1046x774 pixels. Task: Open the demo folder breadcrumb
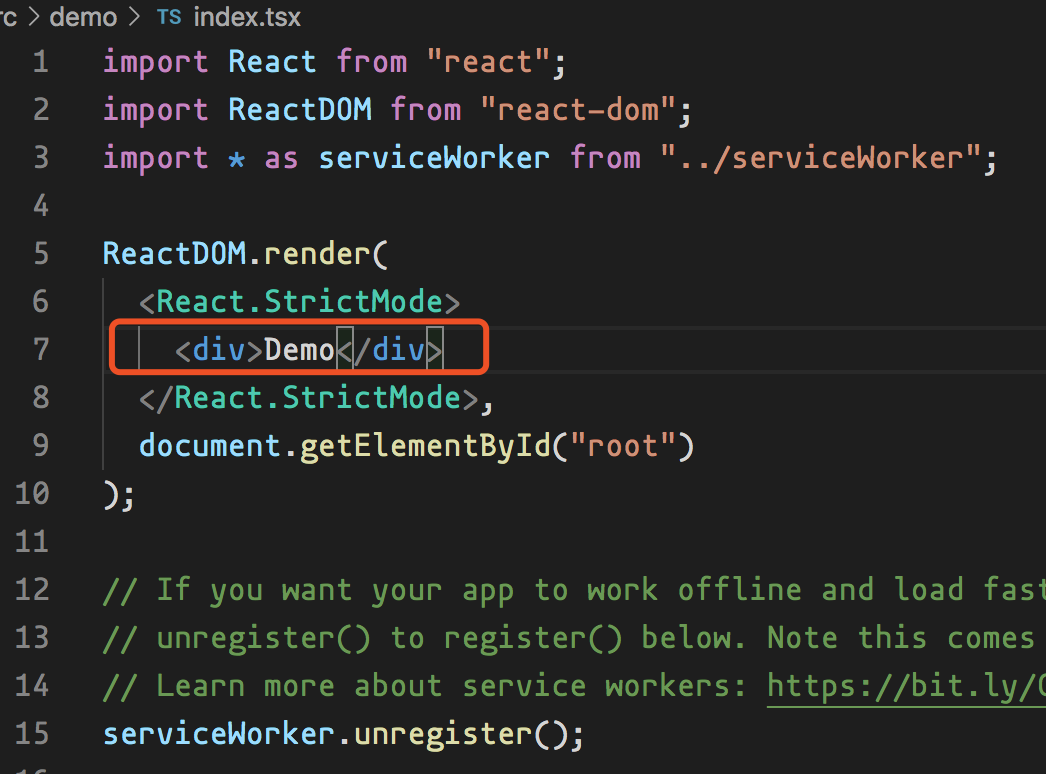point(82,18)
